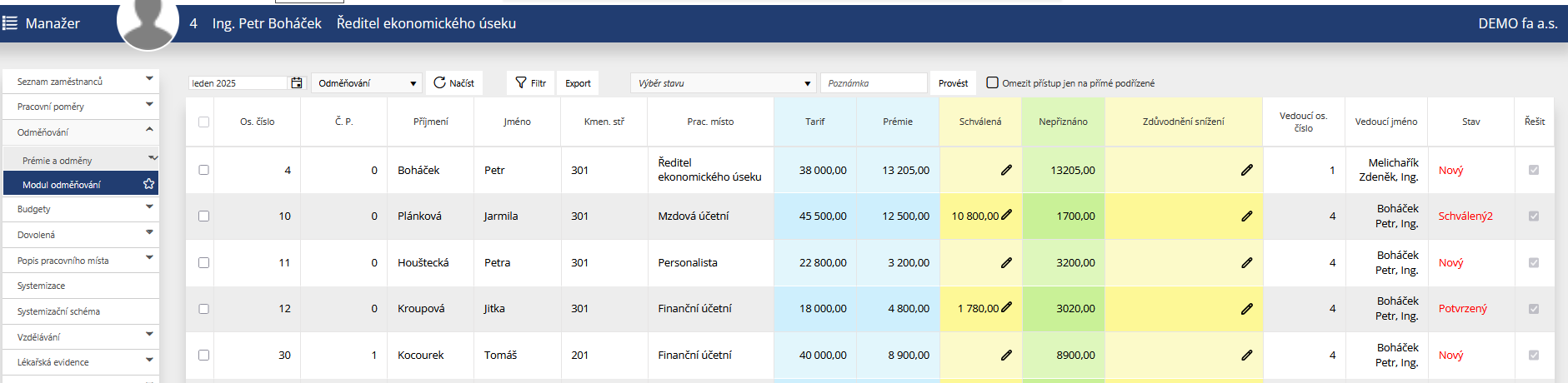Click Ing. Petr Boháček header name

point(267,23)
